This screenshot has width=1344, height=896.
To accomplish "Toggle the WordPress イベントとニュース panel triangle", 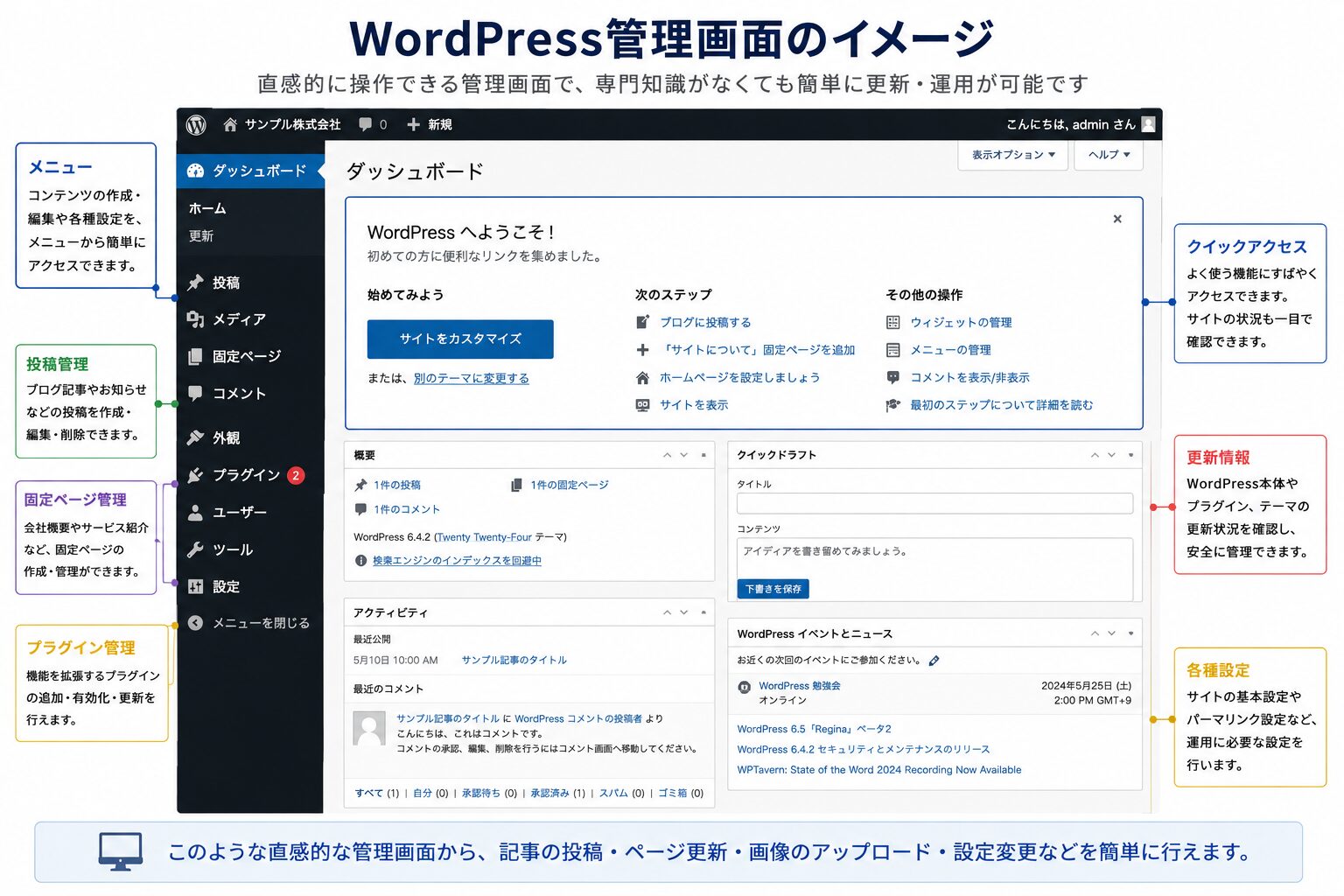I will (1130, 633).
